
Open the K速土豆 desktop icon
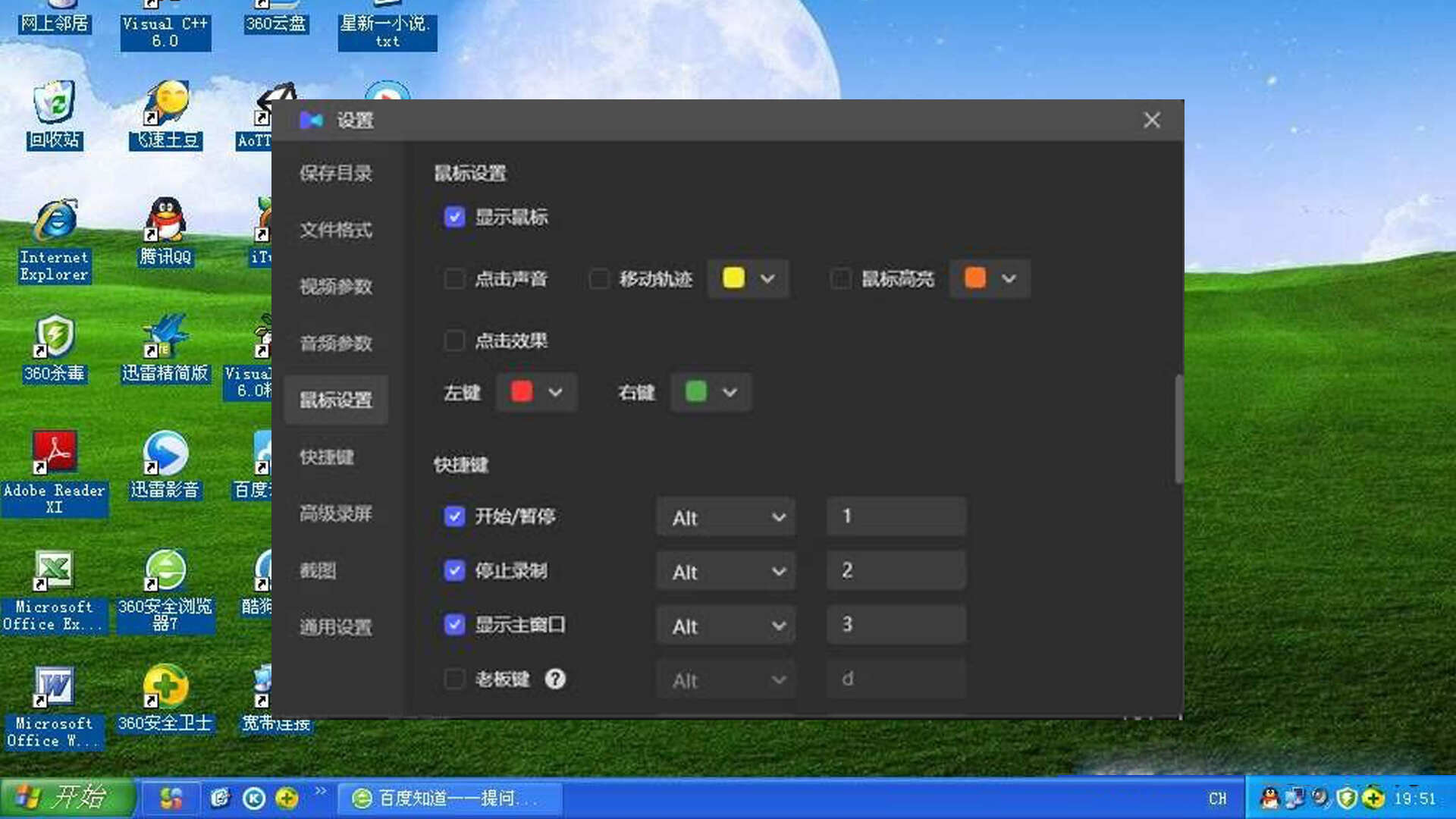(167, 115)
